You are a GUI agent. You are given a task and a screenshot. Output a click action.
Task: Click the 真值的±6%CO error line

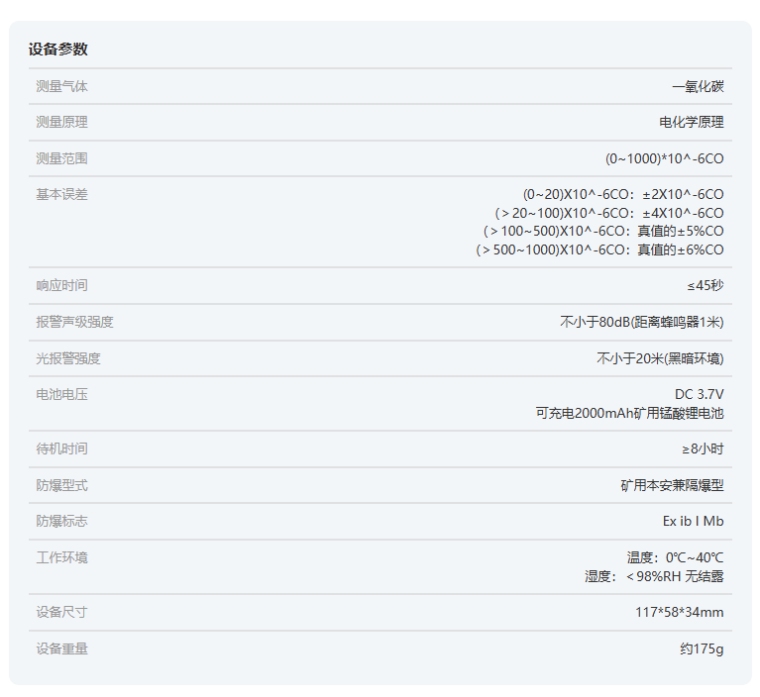tap(600, 249)
